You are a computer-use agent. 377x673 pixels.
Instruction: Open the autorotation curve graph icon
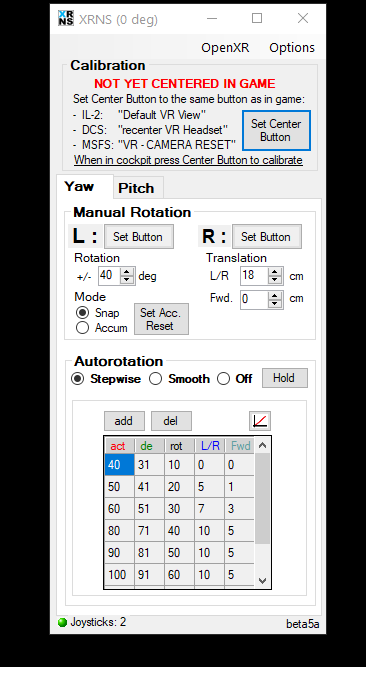pyautogui.click(x=260, y=421)
